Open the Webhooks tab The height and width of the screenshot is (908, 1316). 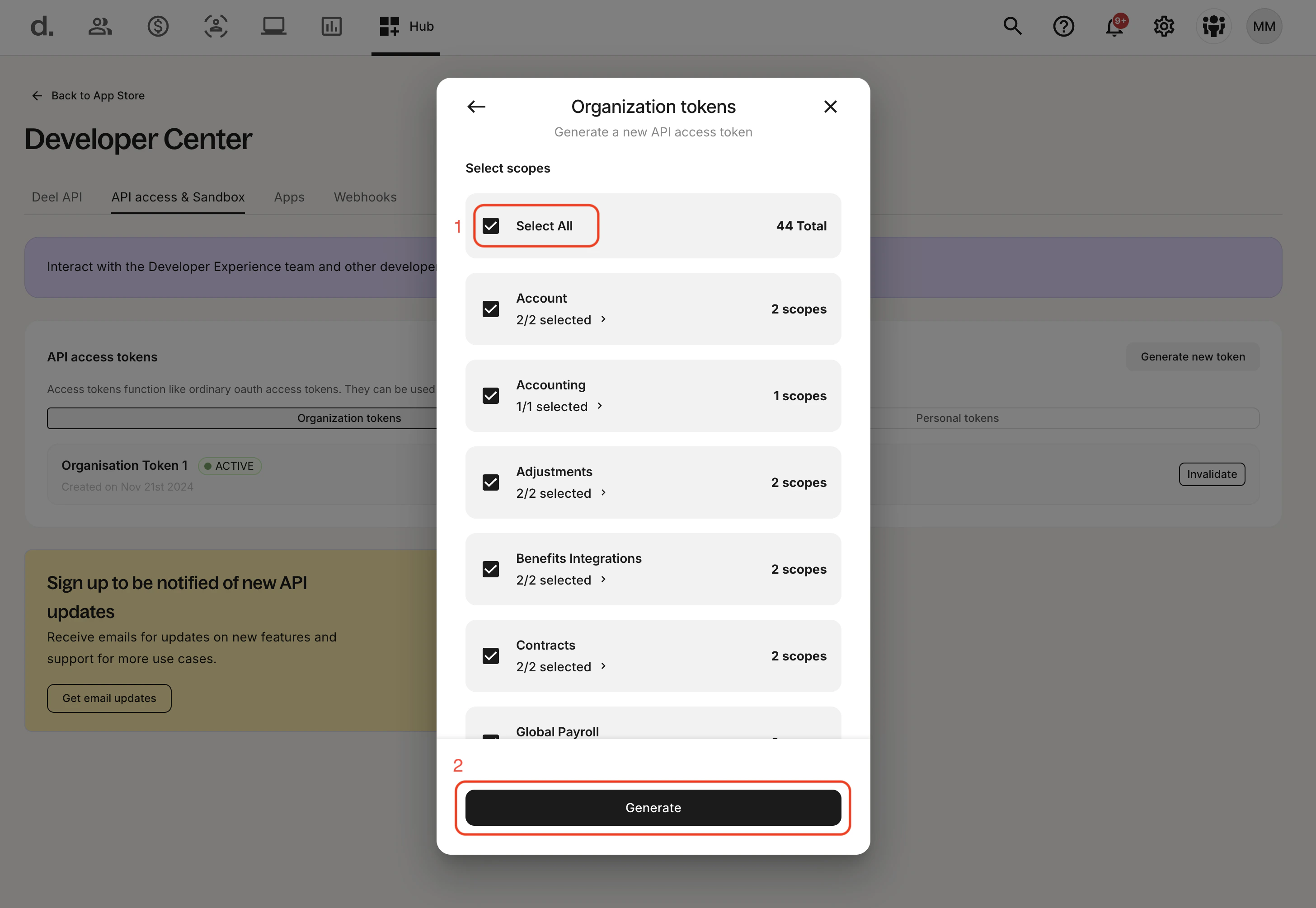[365, 197]
